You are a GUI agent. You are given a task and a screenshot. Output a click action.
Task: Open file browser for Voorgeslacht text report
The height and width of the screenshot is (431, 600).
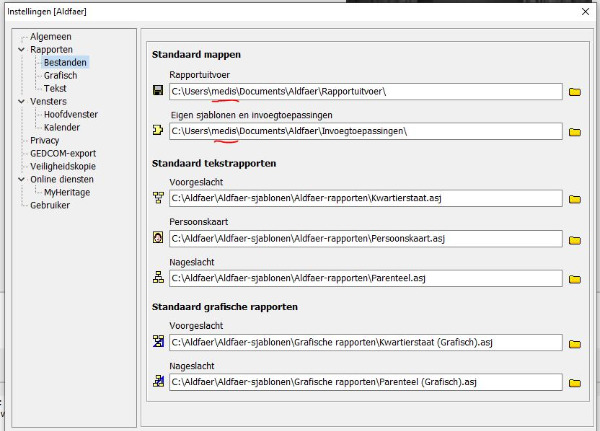pos(575,199)
